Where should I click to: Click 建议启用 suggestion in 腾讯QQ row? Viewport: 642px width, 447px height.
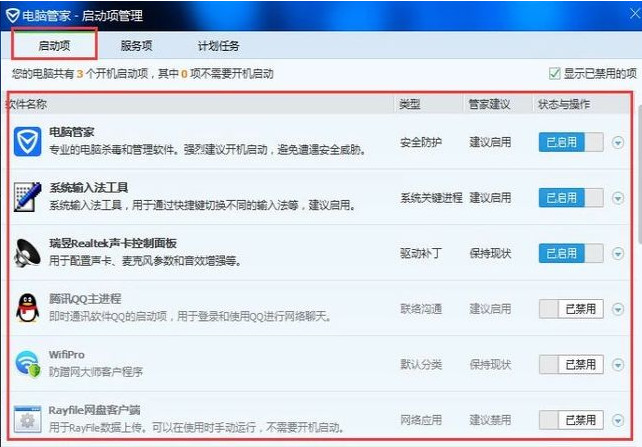tap(490, 309)
